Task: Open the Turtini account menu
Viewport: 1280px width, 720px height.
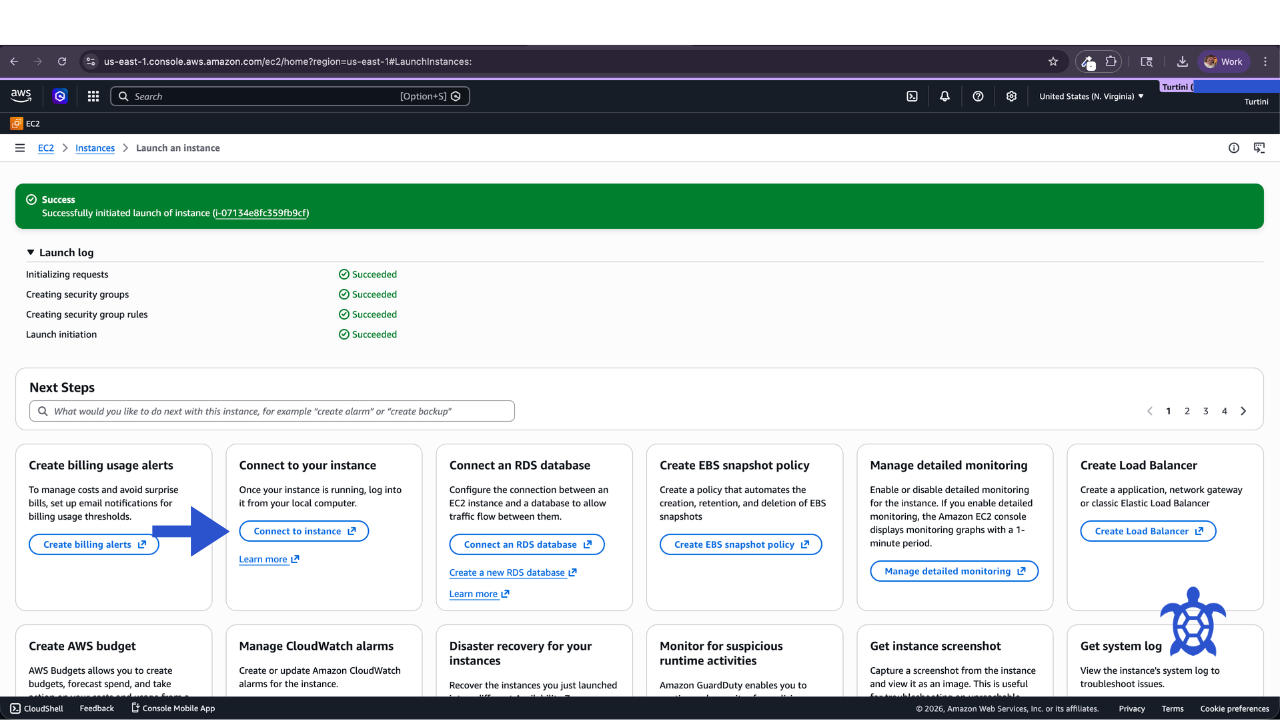Action: pyautogui.click(x=1256, y=102)
